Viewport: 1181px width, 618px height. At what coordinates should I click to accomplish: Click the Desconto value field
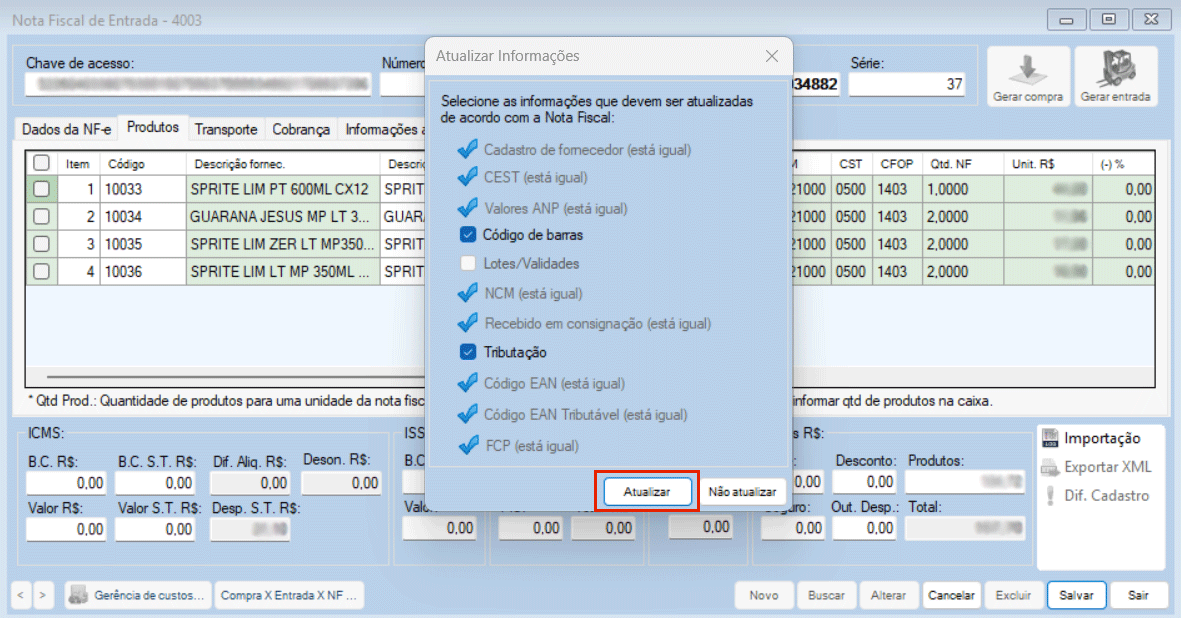(x=865, y=482)
